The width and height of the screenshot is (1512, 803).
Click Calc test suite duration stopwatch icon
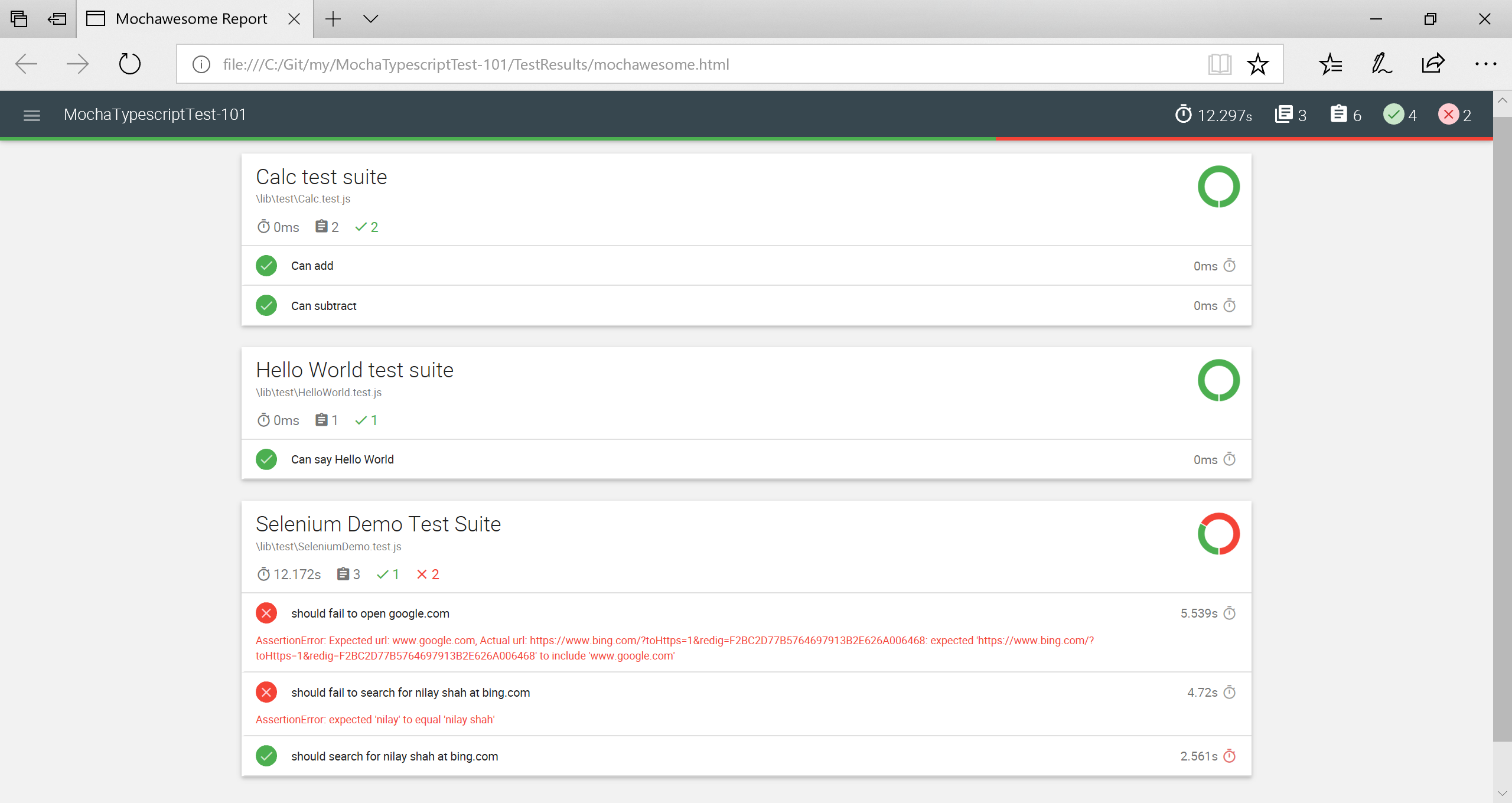(263, 227)
